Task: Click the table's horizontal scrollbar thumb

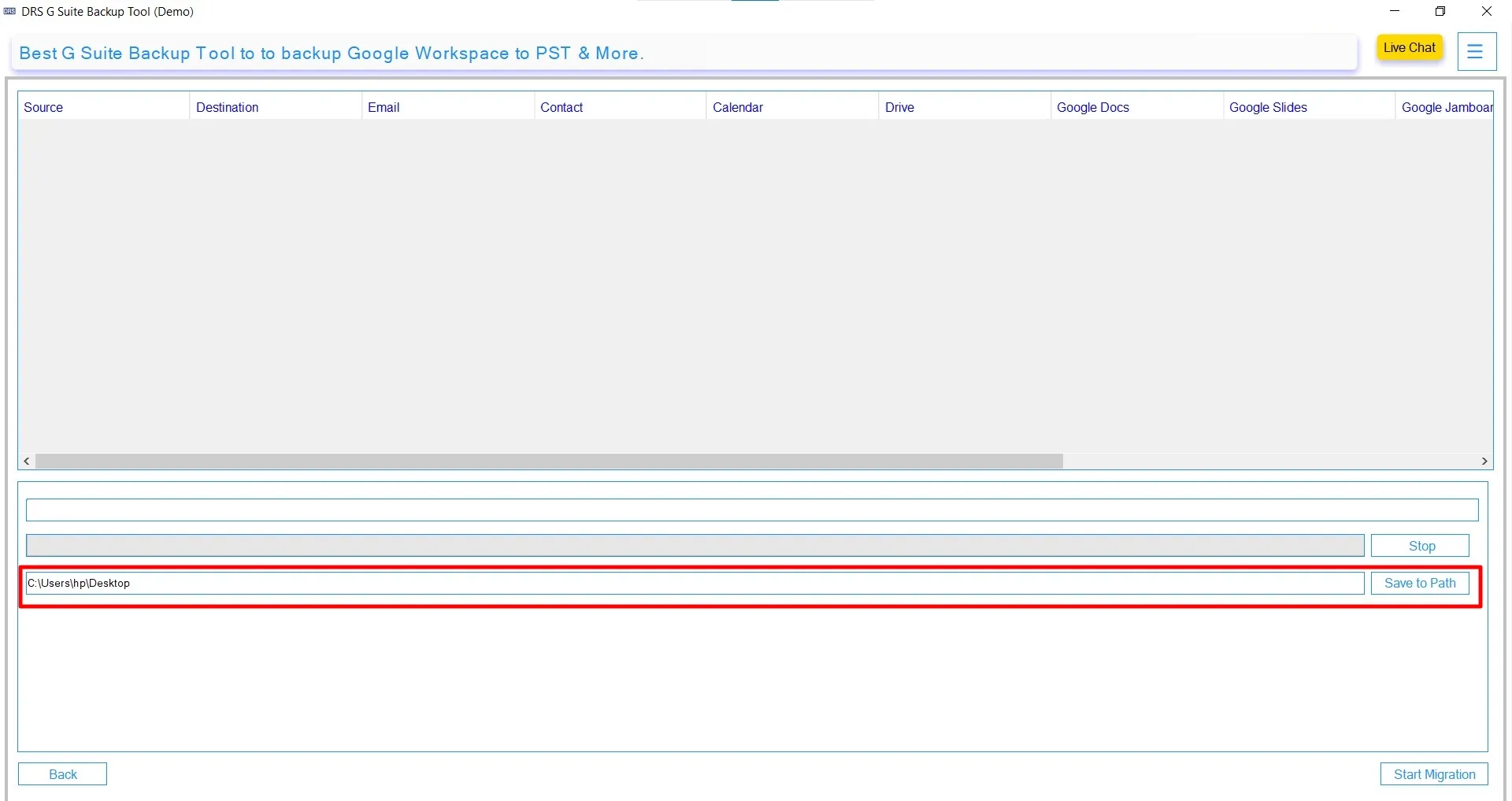Action: (550, 462)
